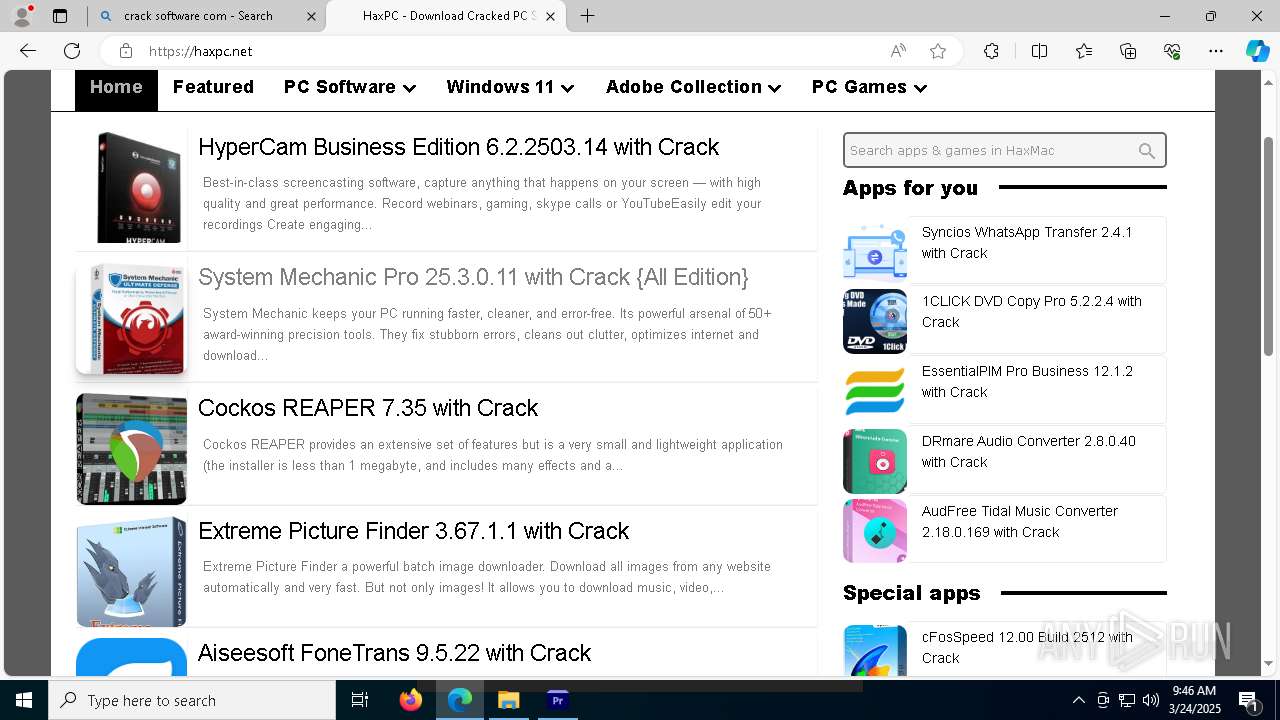1280x720 pixels.
Task: Open Extreme Picture Finder article title
Action: point(413,531)
